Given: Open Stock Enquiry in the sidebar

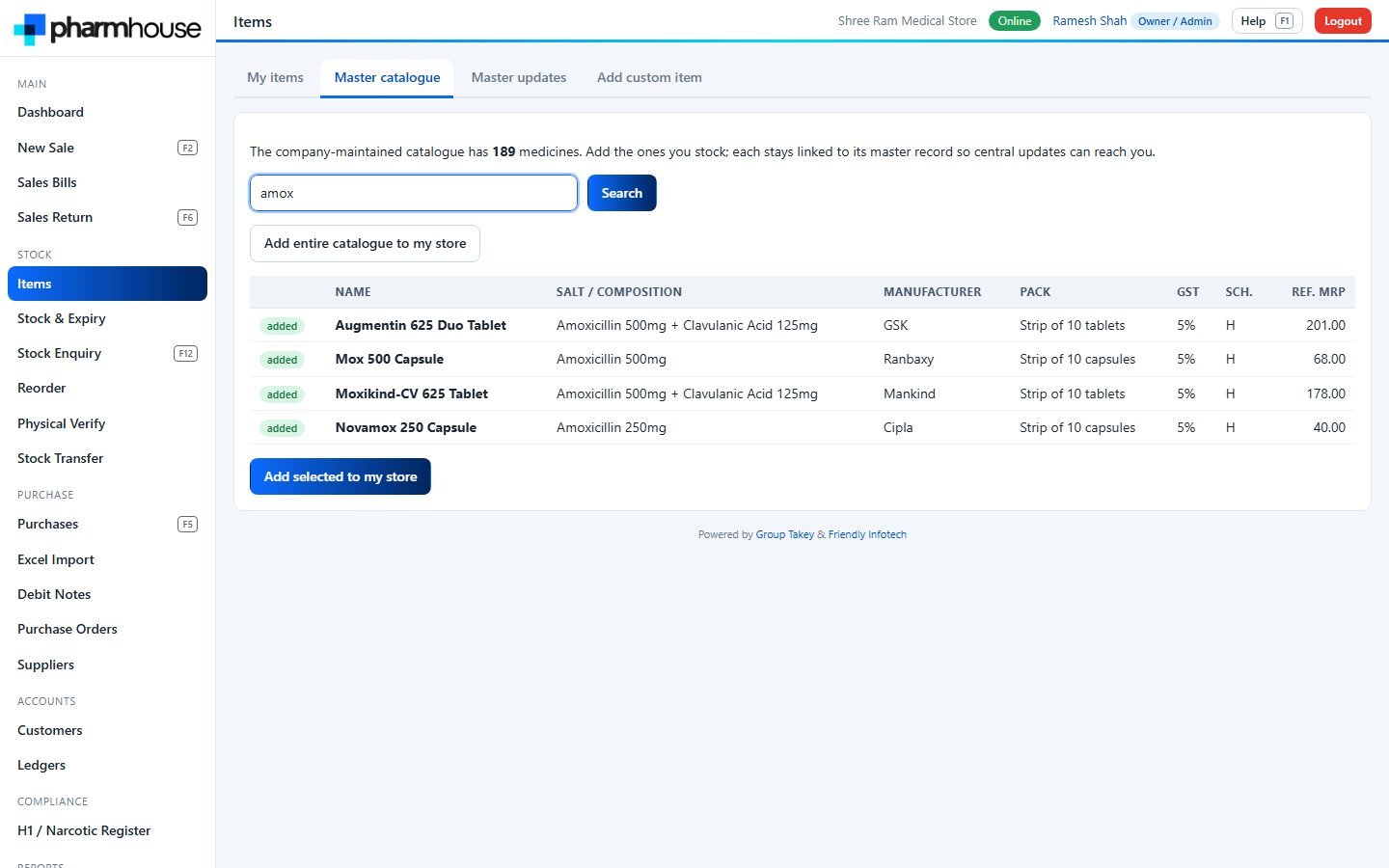Looking at the screenshot, I should 107,353.
